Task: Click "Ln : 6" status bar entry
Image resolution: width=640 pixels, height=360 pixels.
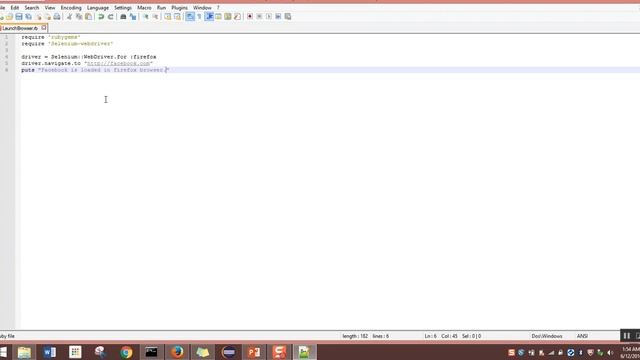Action: [x=430, y=336]
